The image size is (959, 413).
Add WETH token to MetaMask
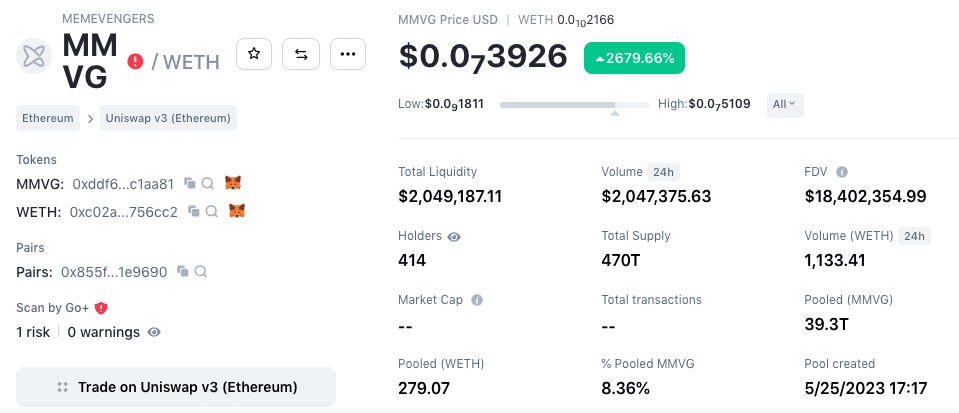pos(237,212)
